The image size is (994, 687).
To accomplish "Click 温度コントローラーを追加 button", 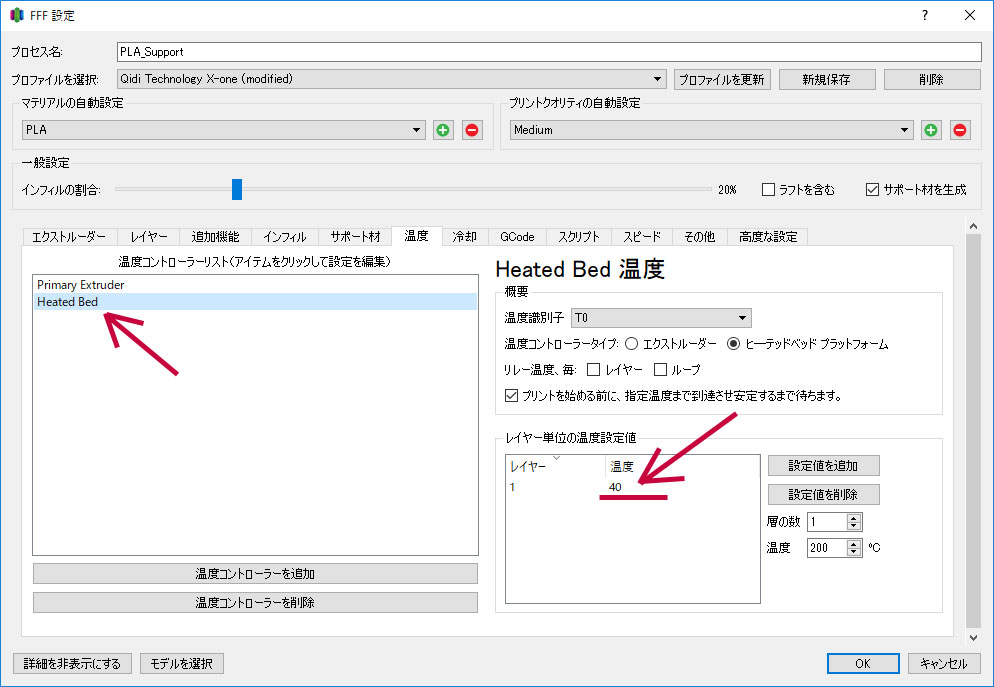I will [255, 574].
